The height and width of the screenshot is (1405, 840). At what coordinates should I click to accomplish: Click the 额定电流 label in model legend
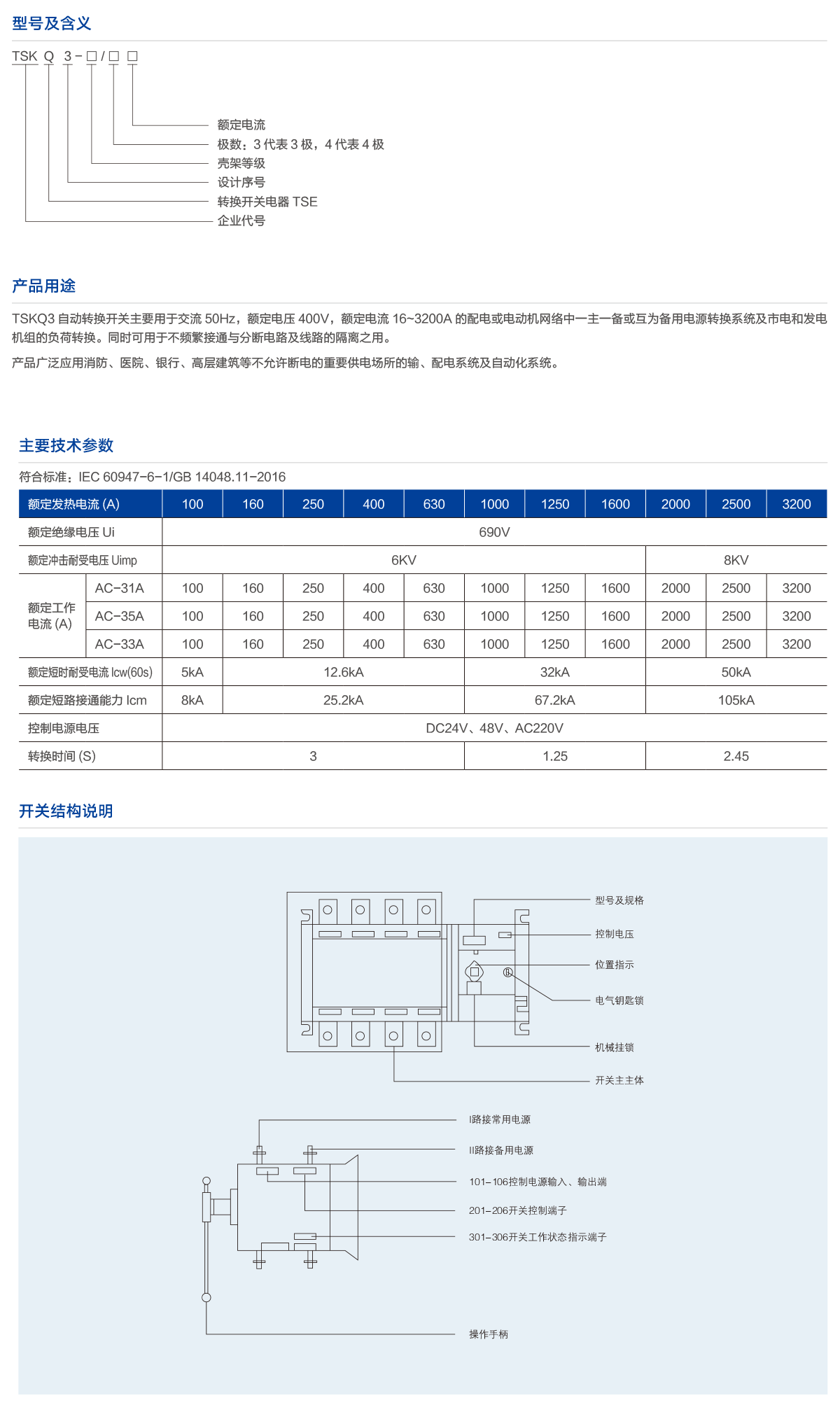241,125
